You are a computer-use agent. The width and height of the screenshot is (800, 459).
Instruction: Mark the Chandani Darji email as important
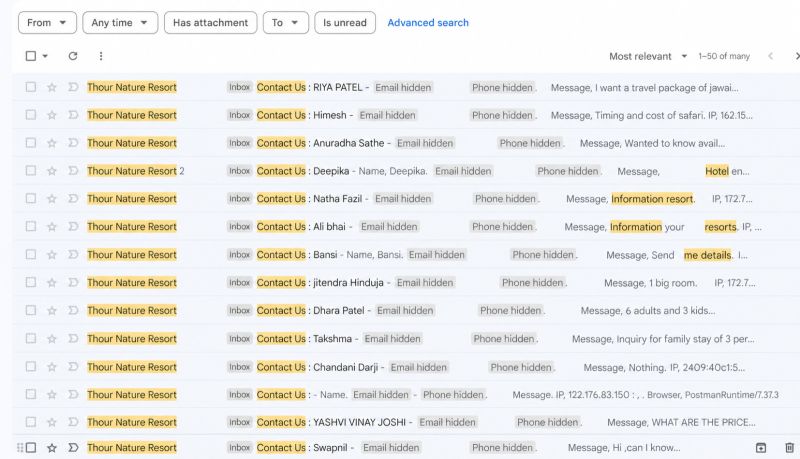[73, 367]
